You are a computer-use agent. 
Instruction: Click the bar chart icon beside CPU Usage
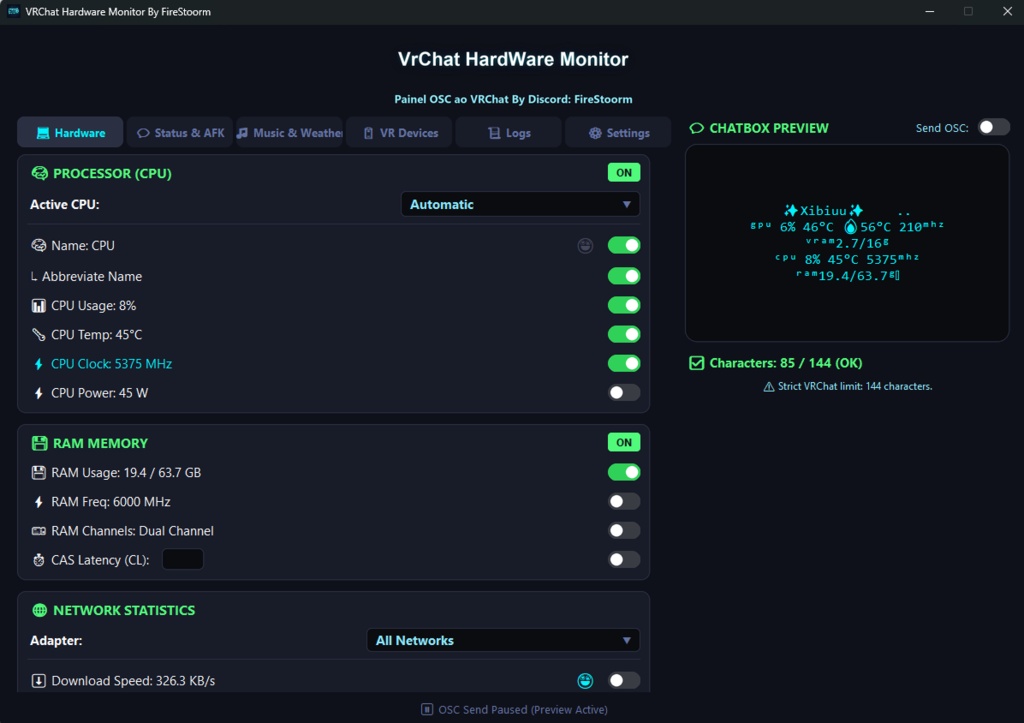point(39,306)
